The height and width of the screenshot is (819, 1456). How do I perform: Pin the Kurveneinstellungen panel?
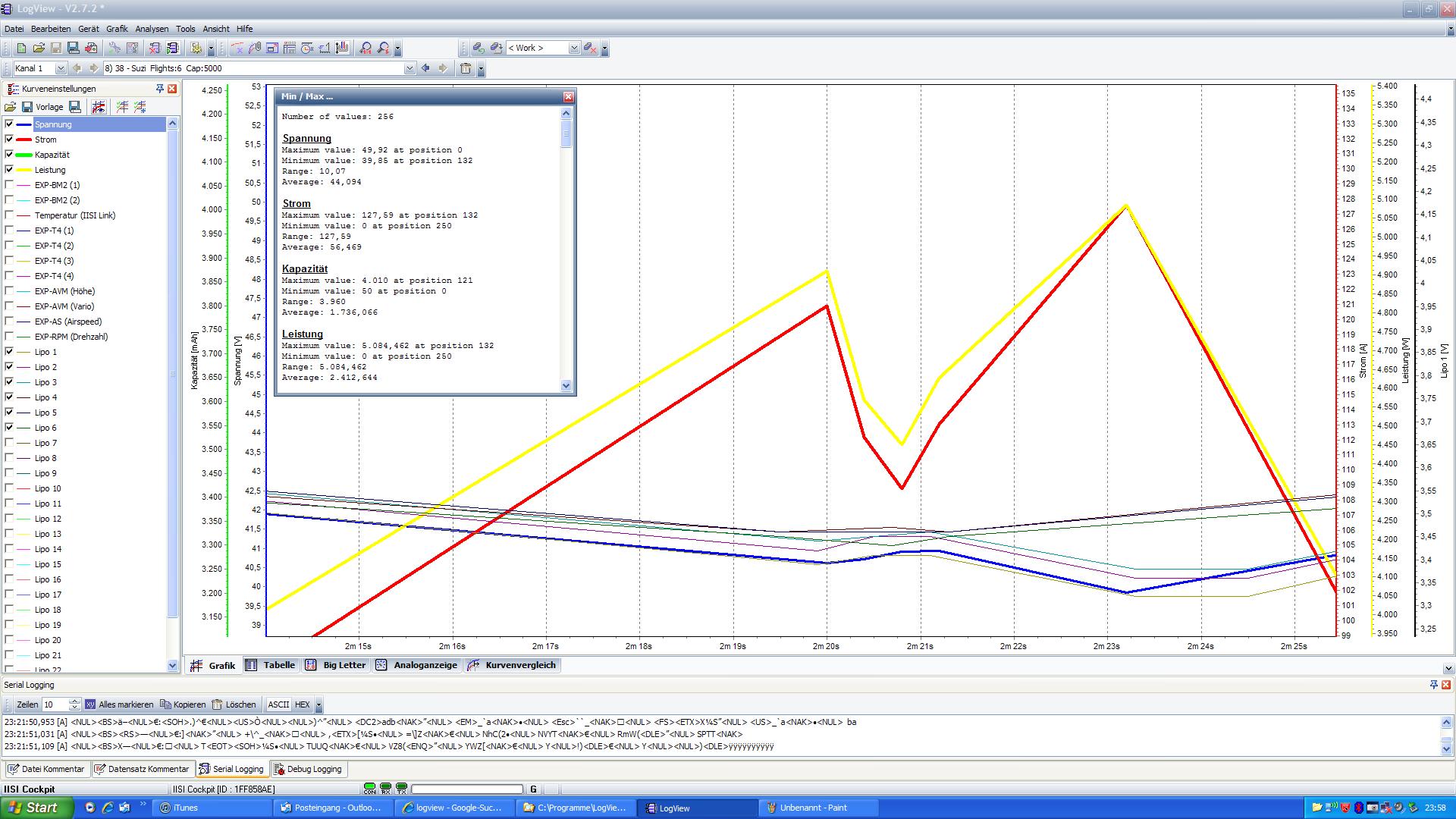pos(160,89)
